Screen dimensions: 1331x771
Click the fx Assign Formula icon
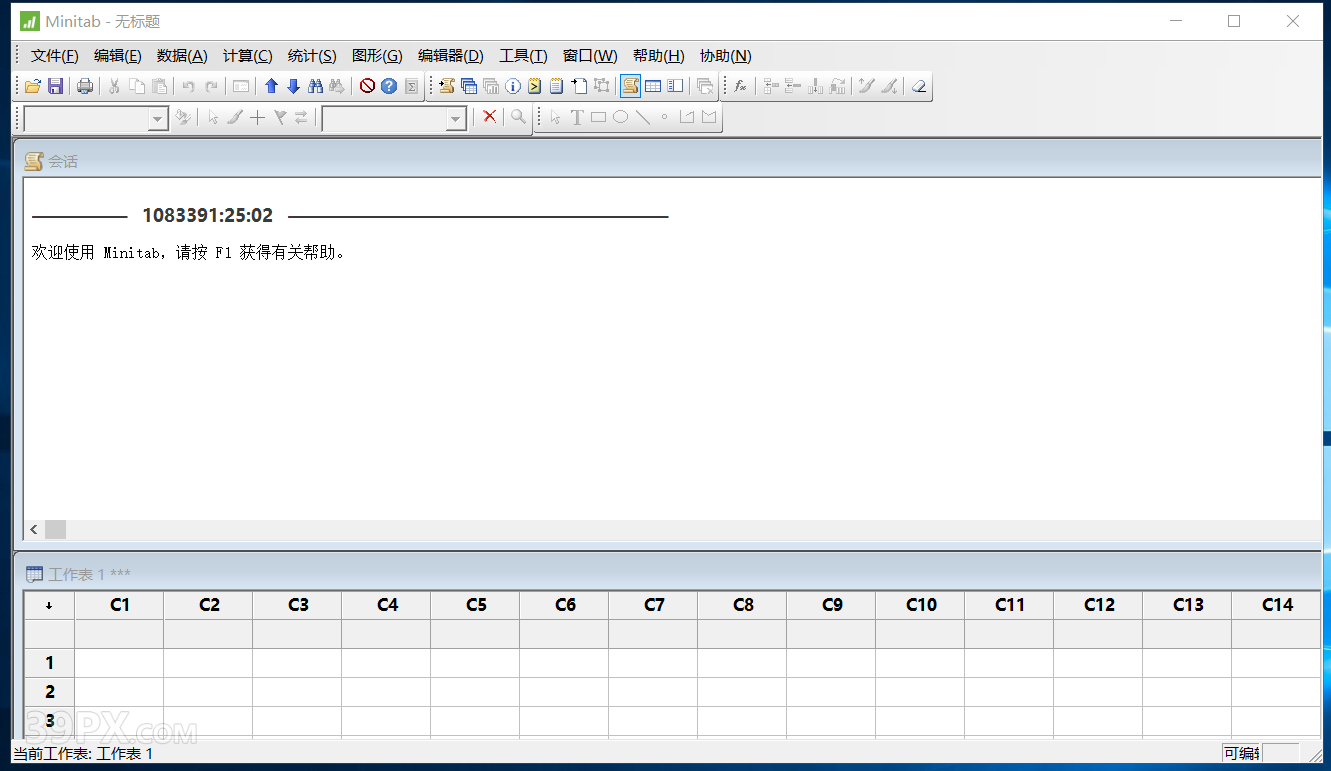(740, 87)
